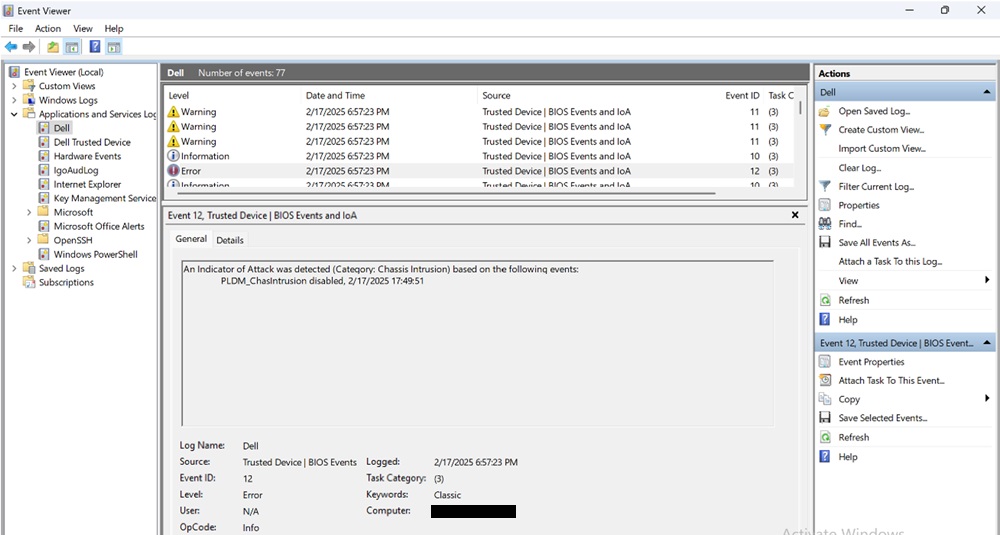
Task: Click Save All Events As disk icon
Action: click(x=825, y=243)
